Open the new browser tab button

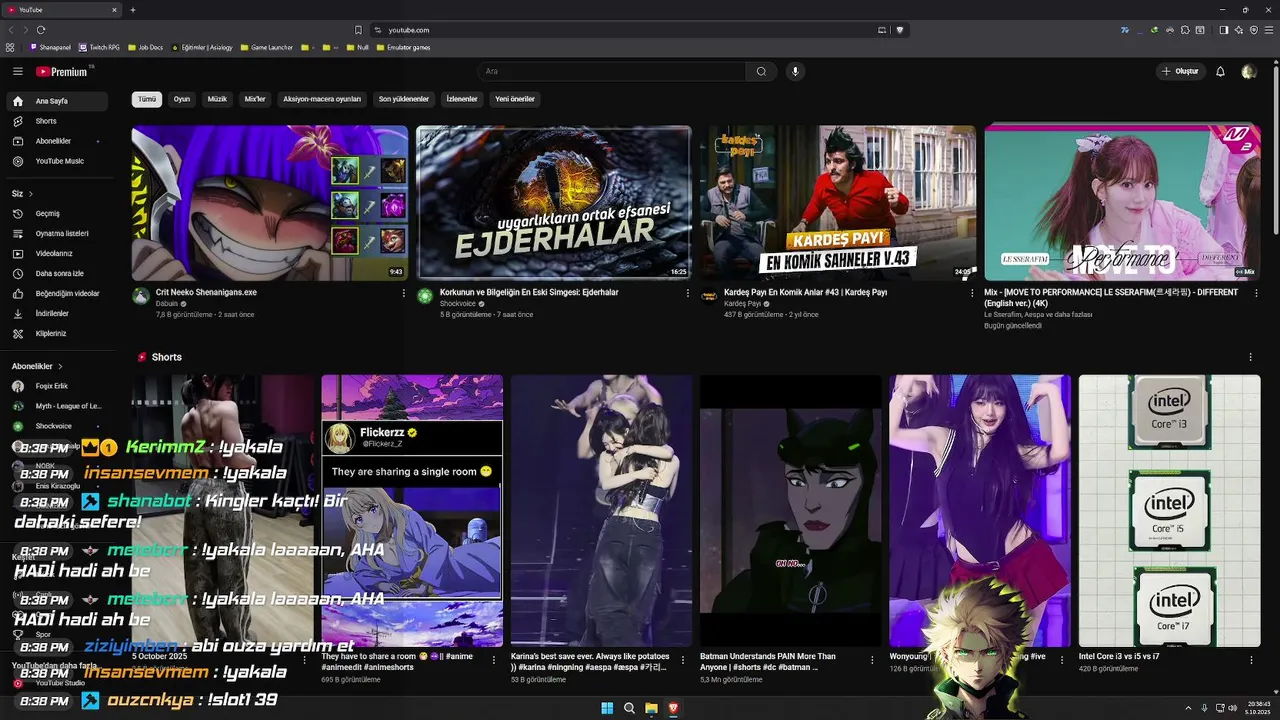tap(133, 10)
